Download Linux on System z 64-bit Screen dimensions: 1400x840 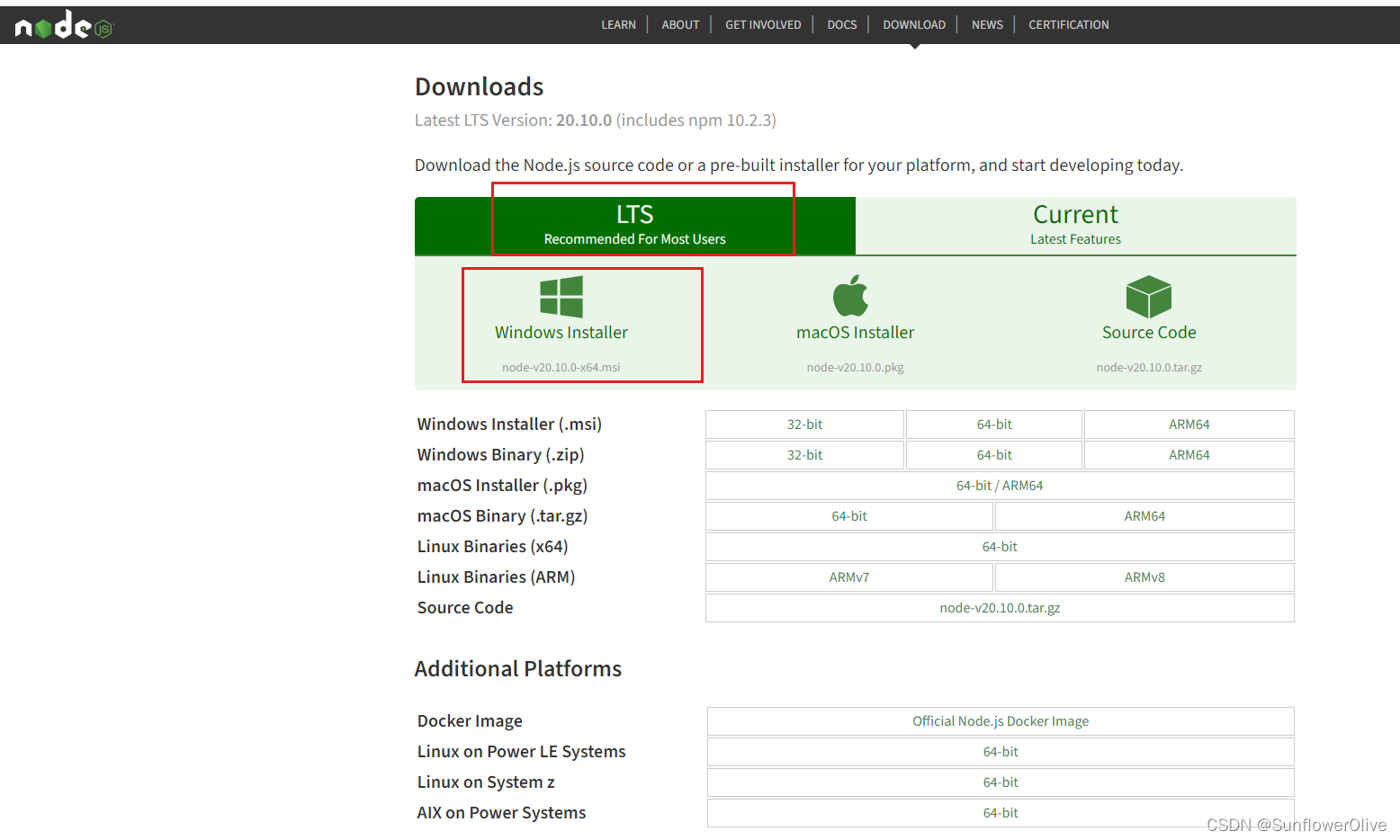tap(1001, 782)
